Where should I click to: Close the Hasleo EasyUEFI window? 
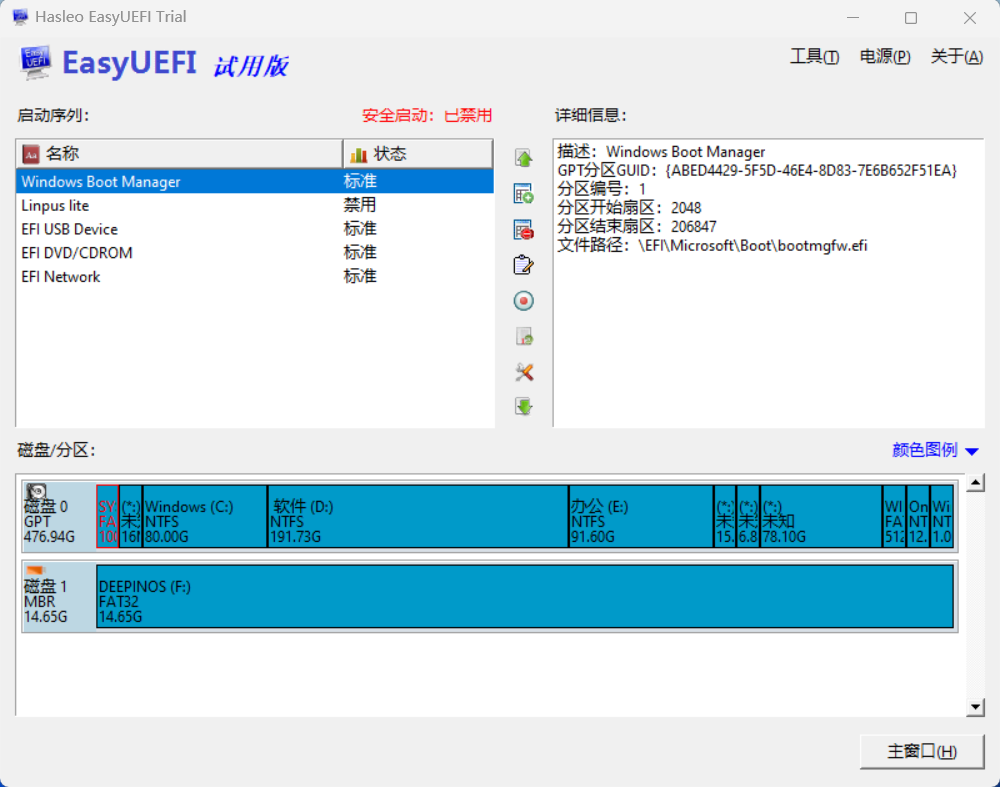[970, 18]
